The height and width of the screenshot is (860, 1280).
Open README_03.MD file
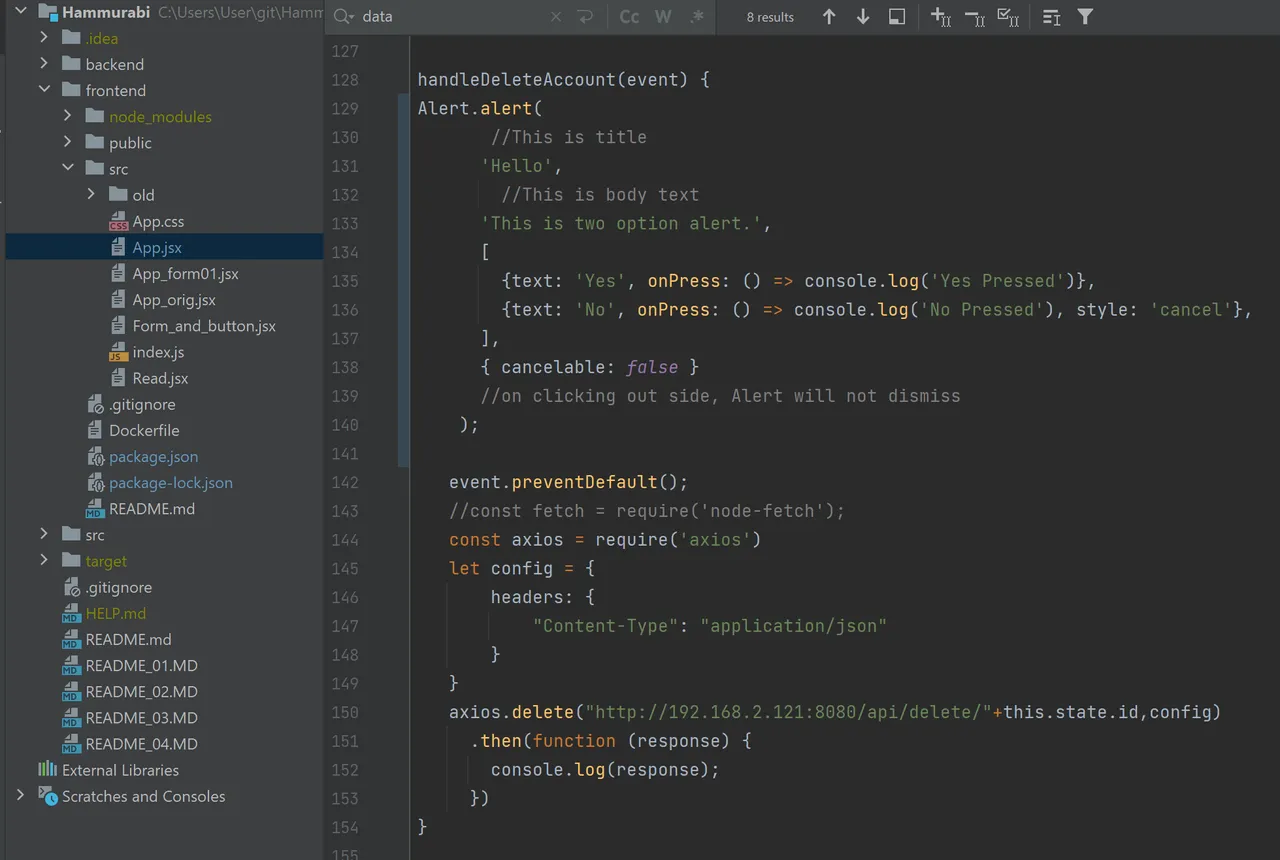point(141,717)
